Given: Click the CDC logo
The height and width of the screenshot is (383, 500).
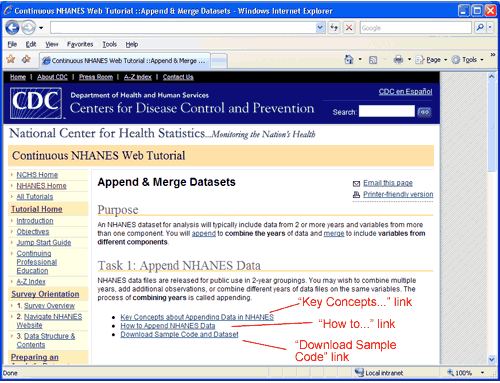Looking at the screenshot, I should click(36, 103).
